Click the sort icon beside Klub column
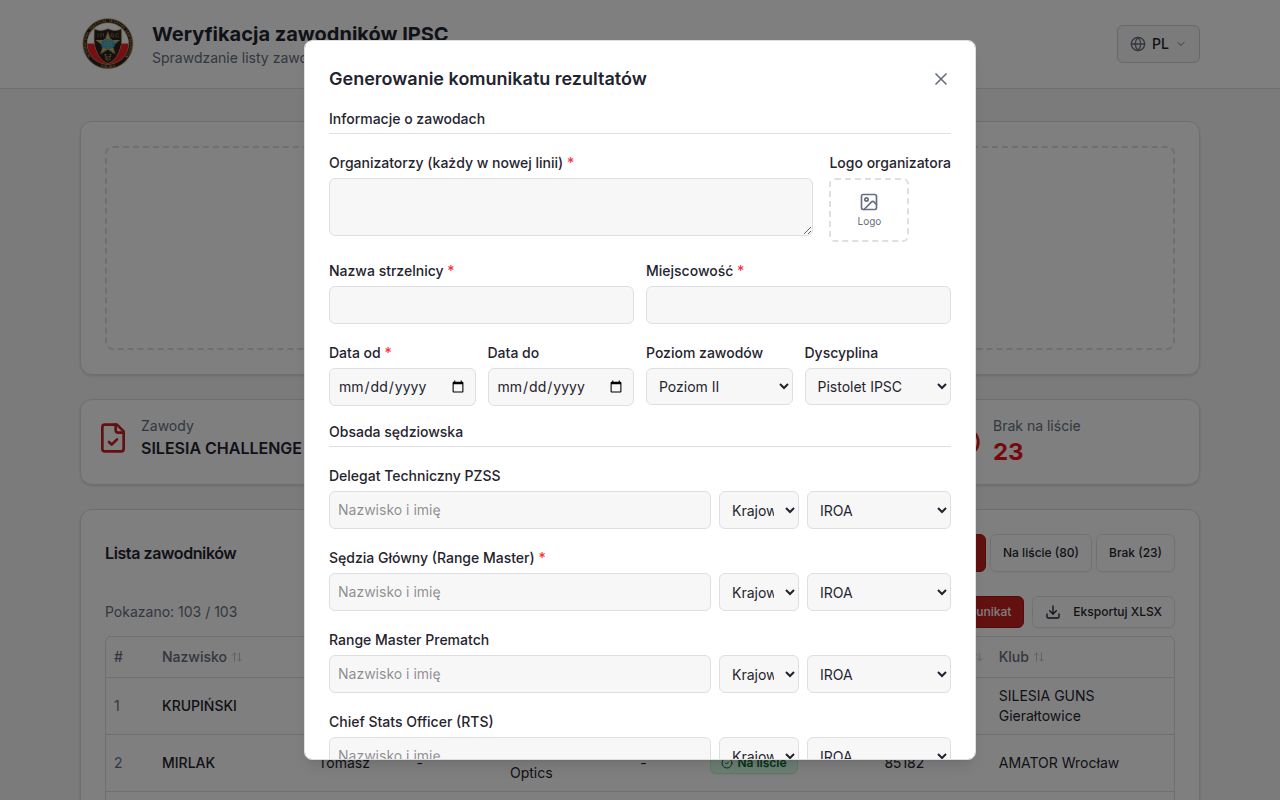The height and width of the screenshot is (800, 1280). [x=1039, y=657]
